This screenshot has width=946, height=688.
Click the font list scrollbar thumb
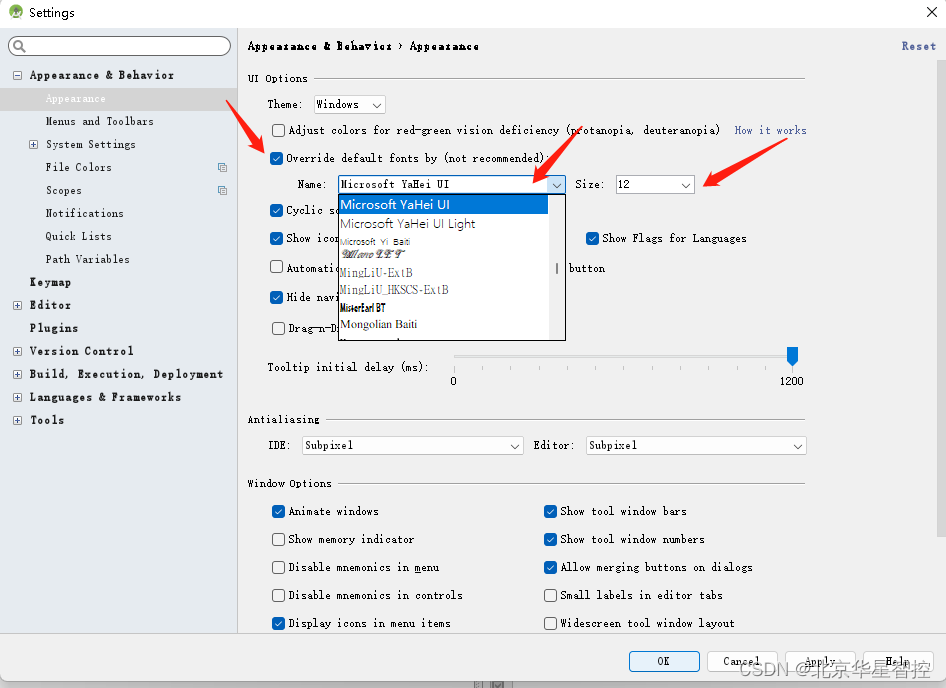(557, 268)
